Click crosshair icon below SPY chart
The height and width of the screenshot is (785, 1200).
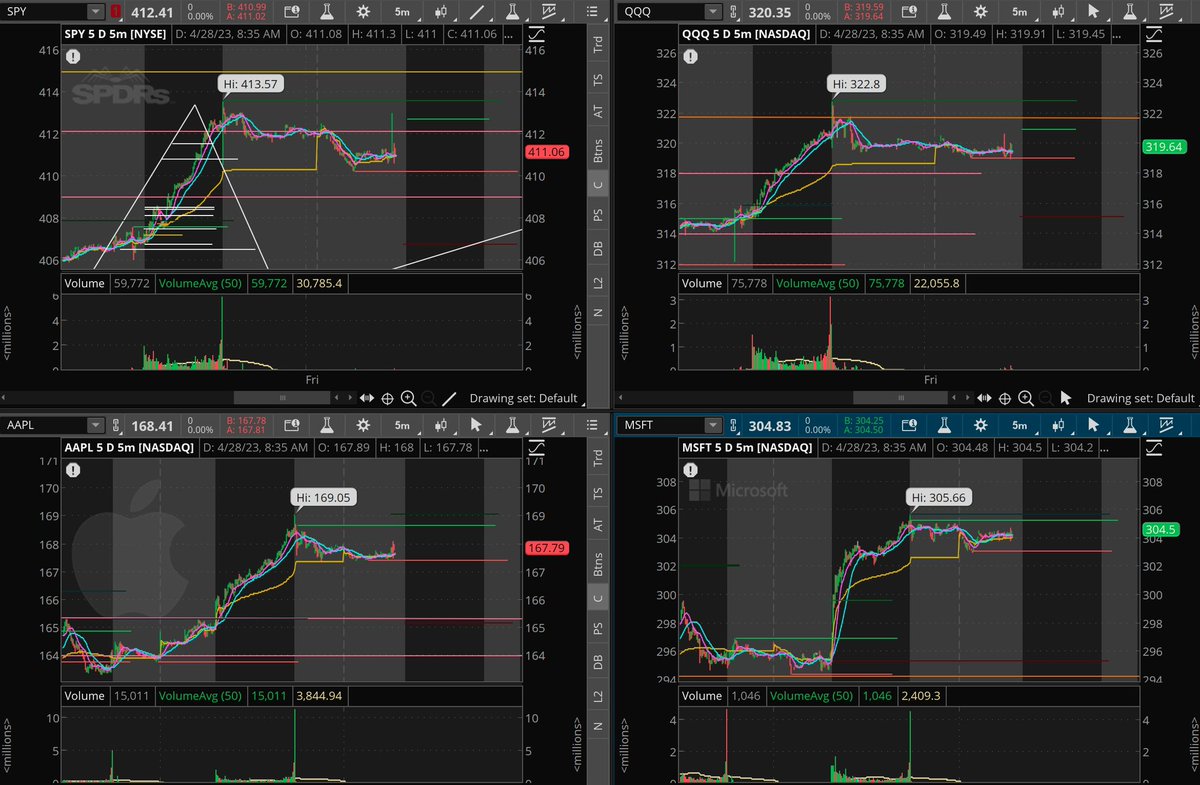[387, 398]
